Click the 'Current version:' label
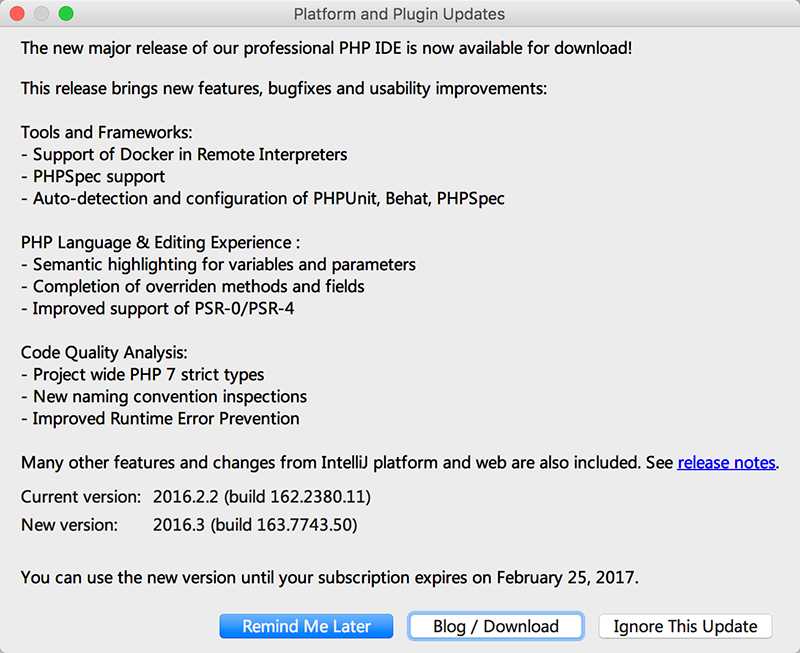 click(81, 497)
